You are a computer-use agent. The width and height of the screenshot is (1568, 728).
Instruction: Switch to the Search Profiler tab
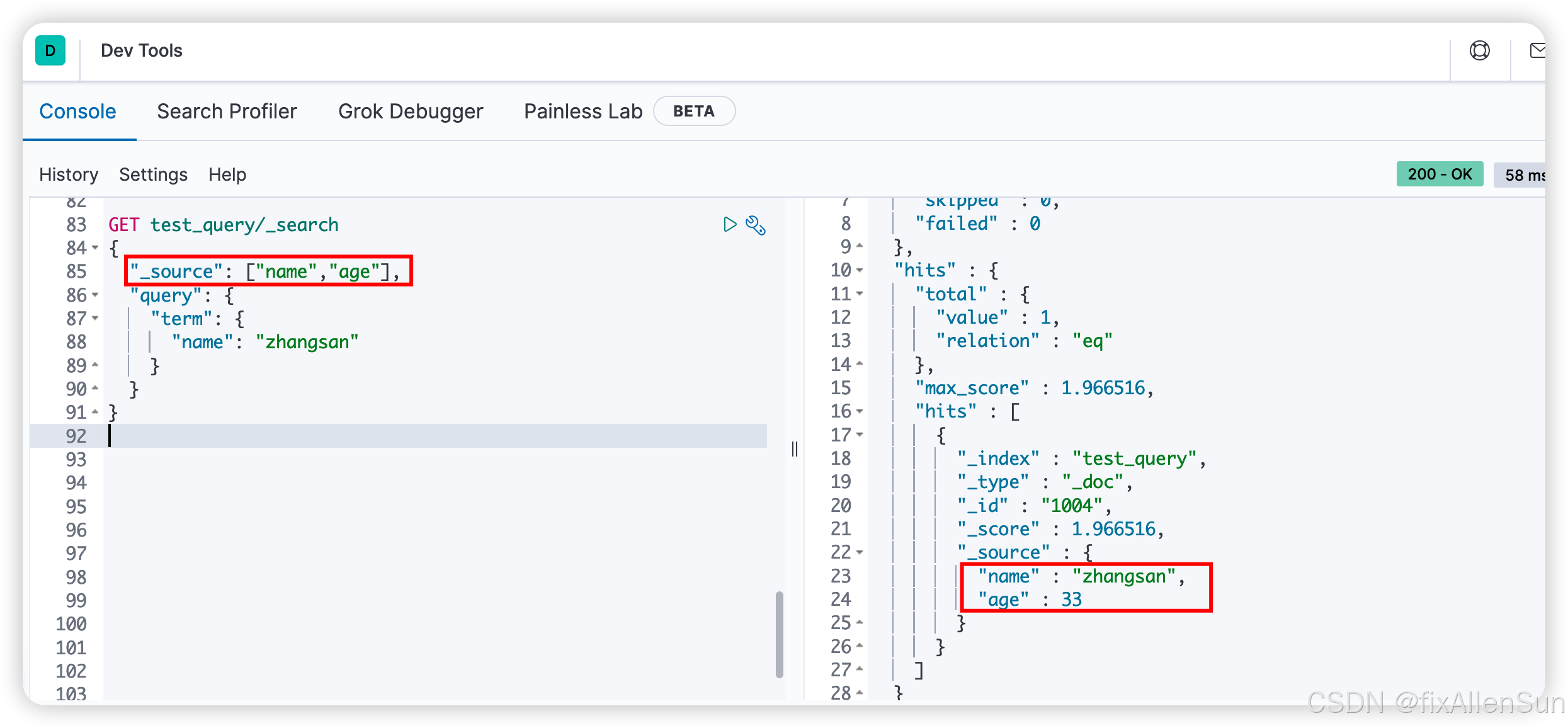point(227,111)
